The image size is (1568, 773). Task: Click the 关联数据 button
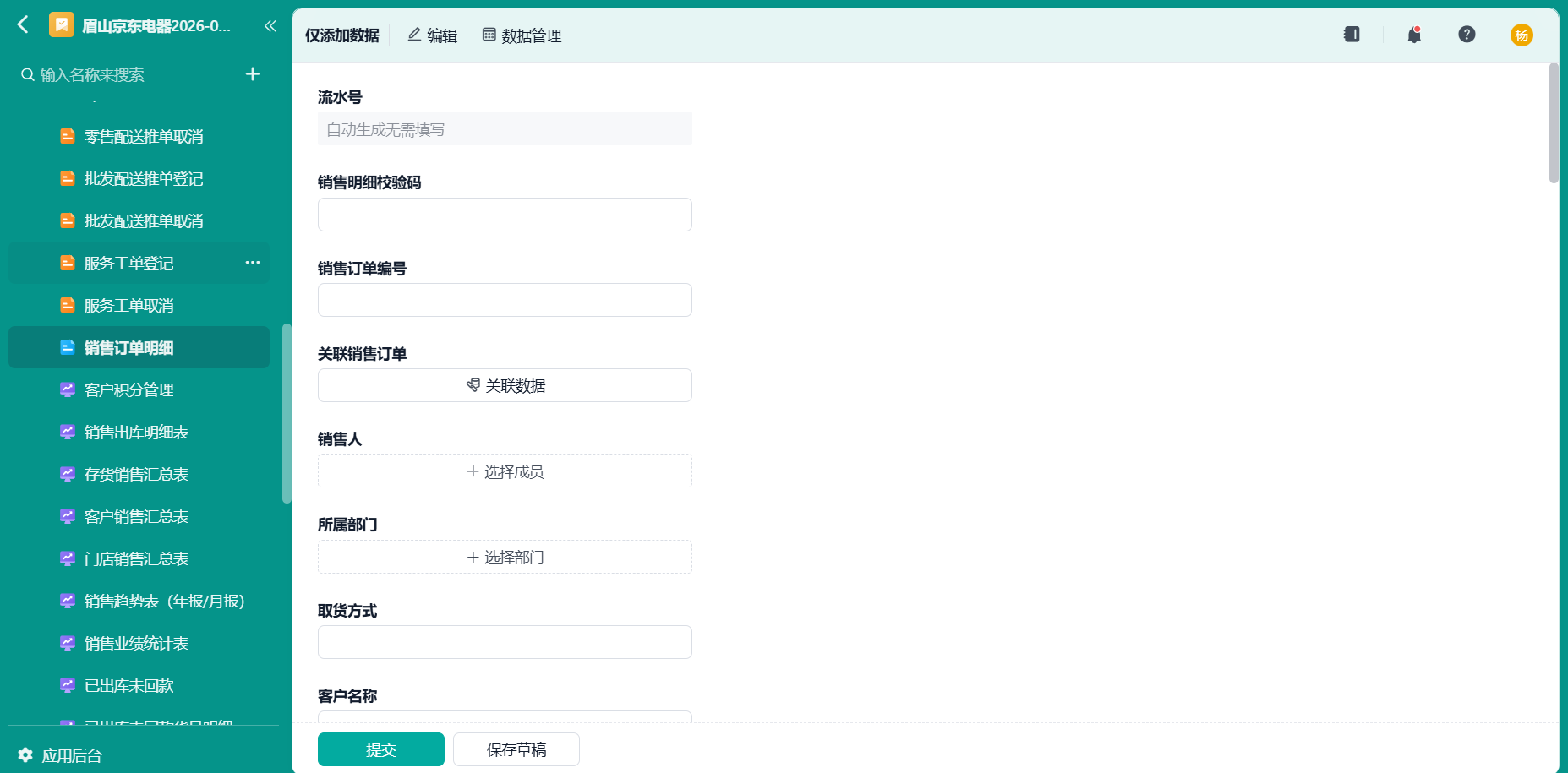point(505,385)
